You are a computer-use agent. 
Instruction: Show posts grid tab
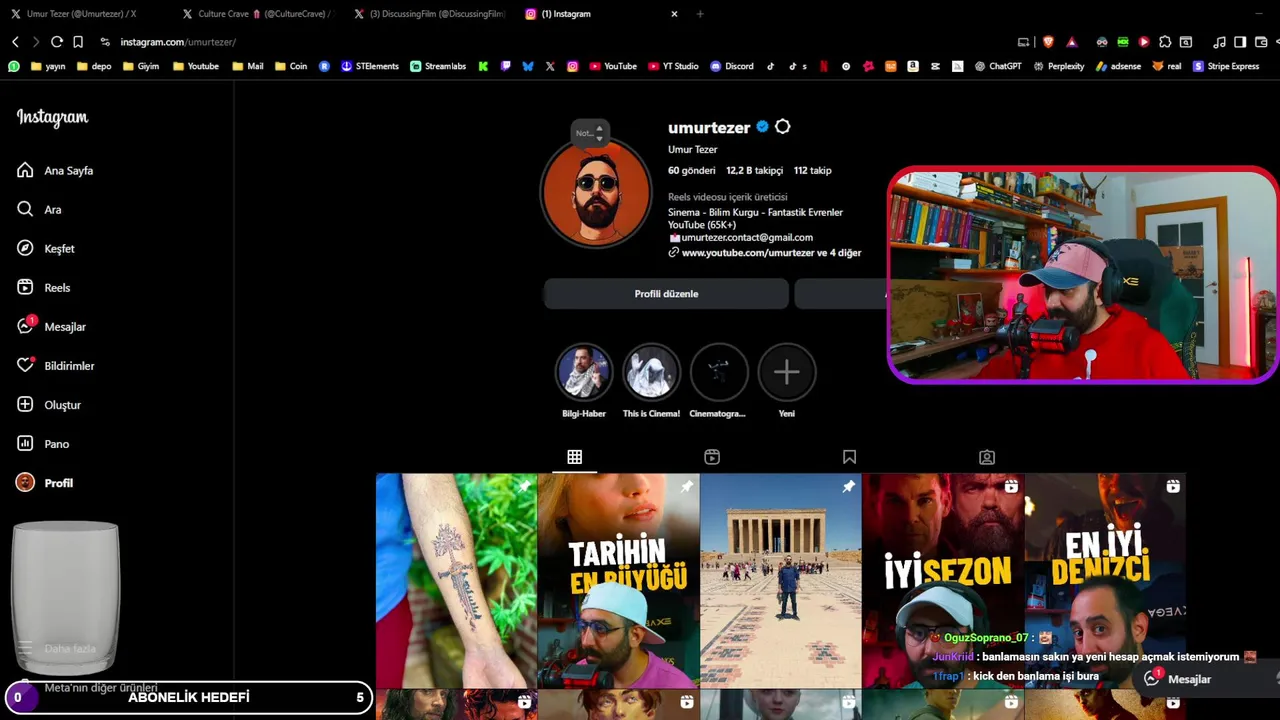[574, 457]
